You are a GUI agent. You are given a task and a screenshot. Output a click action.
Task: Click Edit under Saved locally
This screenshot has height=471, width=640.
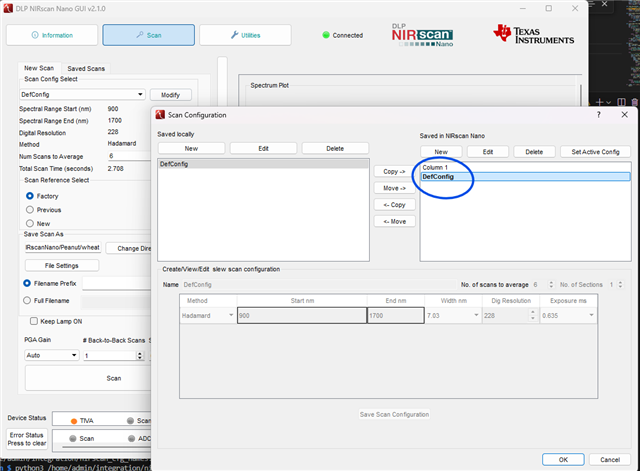[x=263, y=149]
